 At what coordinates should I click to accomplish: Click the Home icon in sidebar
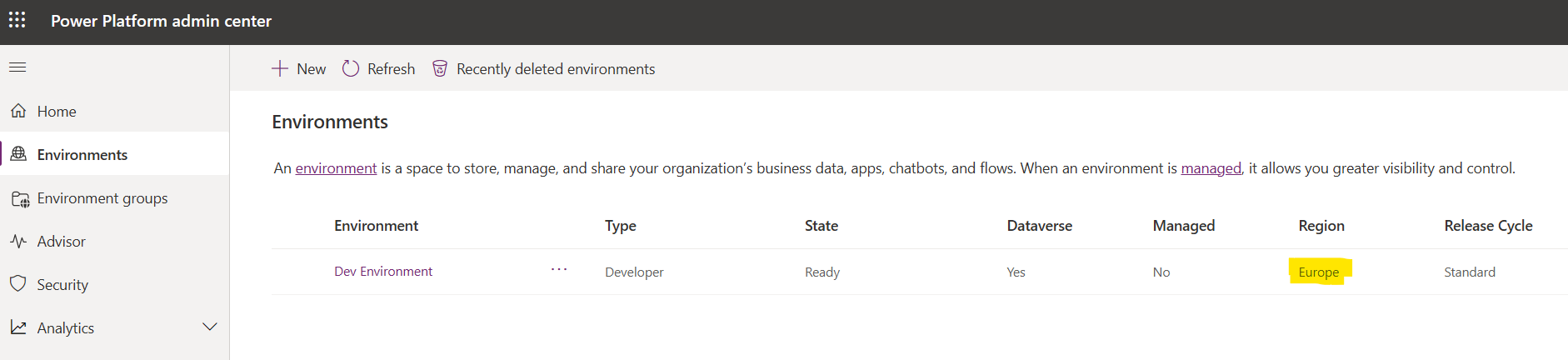tap(18, 111)
